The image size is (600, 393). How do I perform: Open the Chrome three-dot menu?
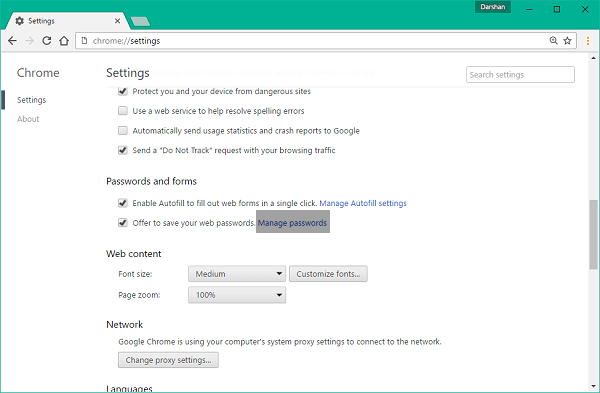tap(588, 41)
